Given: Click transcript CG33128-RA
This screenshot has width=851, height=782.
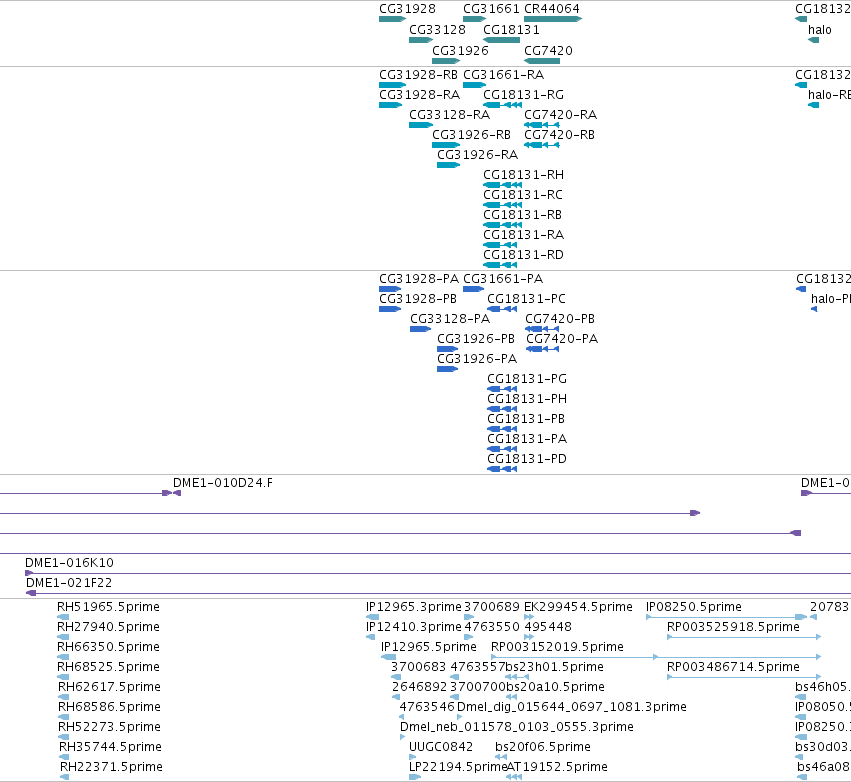Looking at the screenshot, I should click(x=421, y=125).
